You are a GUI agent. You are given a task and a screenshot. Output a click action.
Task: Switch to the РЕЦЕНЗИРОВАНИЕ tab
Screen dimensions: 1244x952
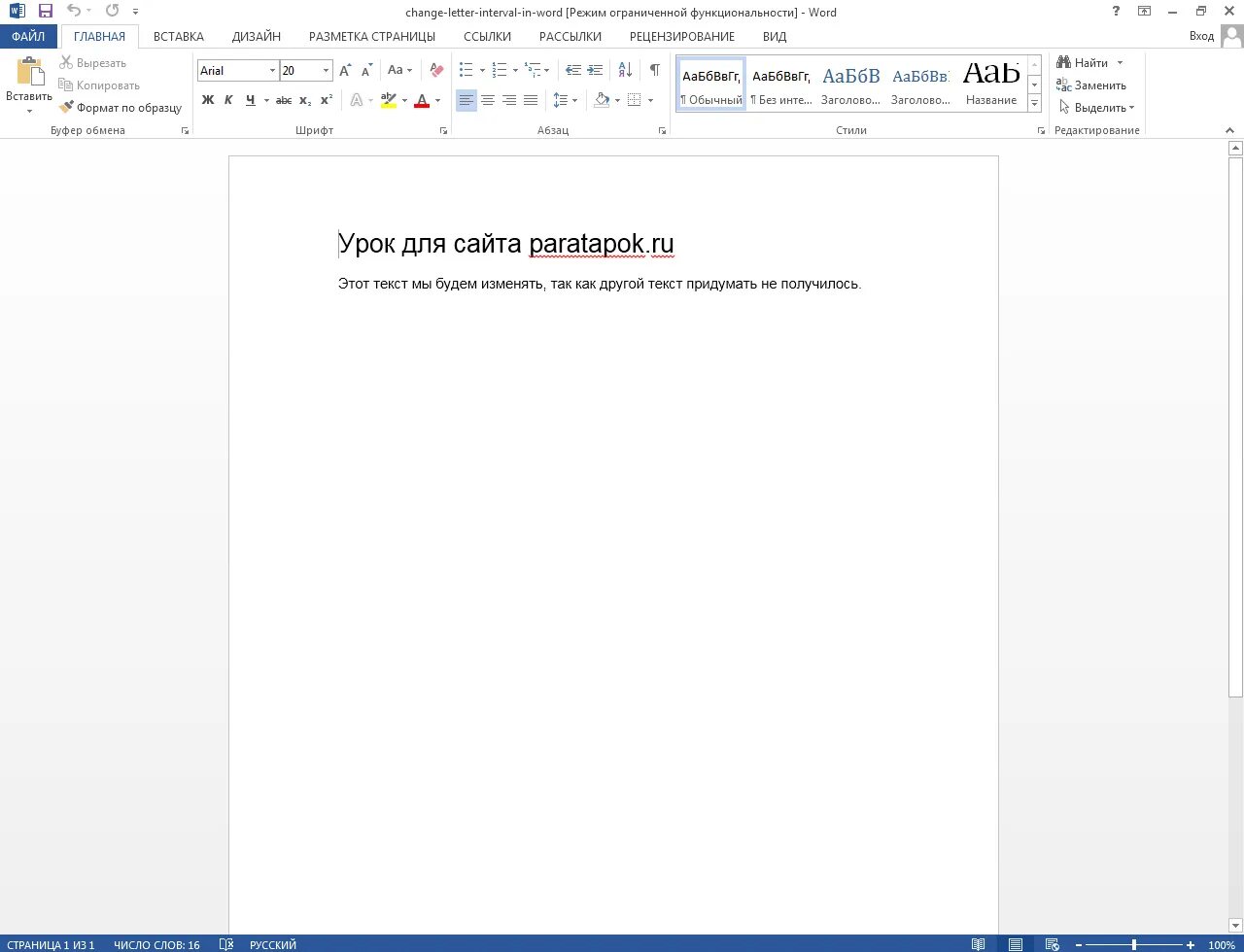[x=682, y=36]
